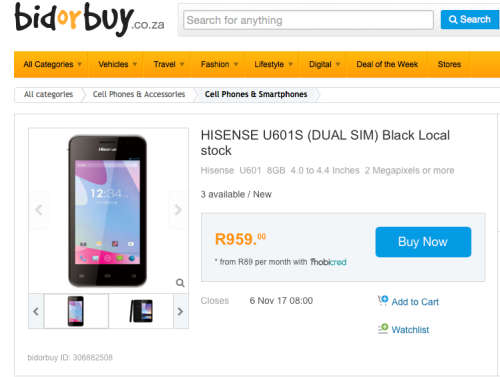Expand the Lifestyle menu arrow
The height and width of the screenshot is (377, 500).
point(291,64)
